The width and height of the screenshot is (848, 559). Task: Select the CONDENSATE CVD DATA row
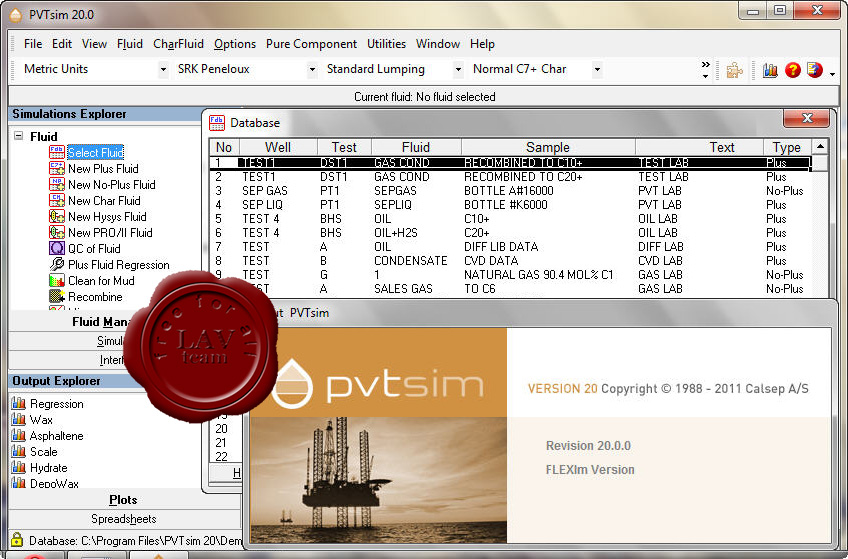[x=510, y=261]
